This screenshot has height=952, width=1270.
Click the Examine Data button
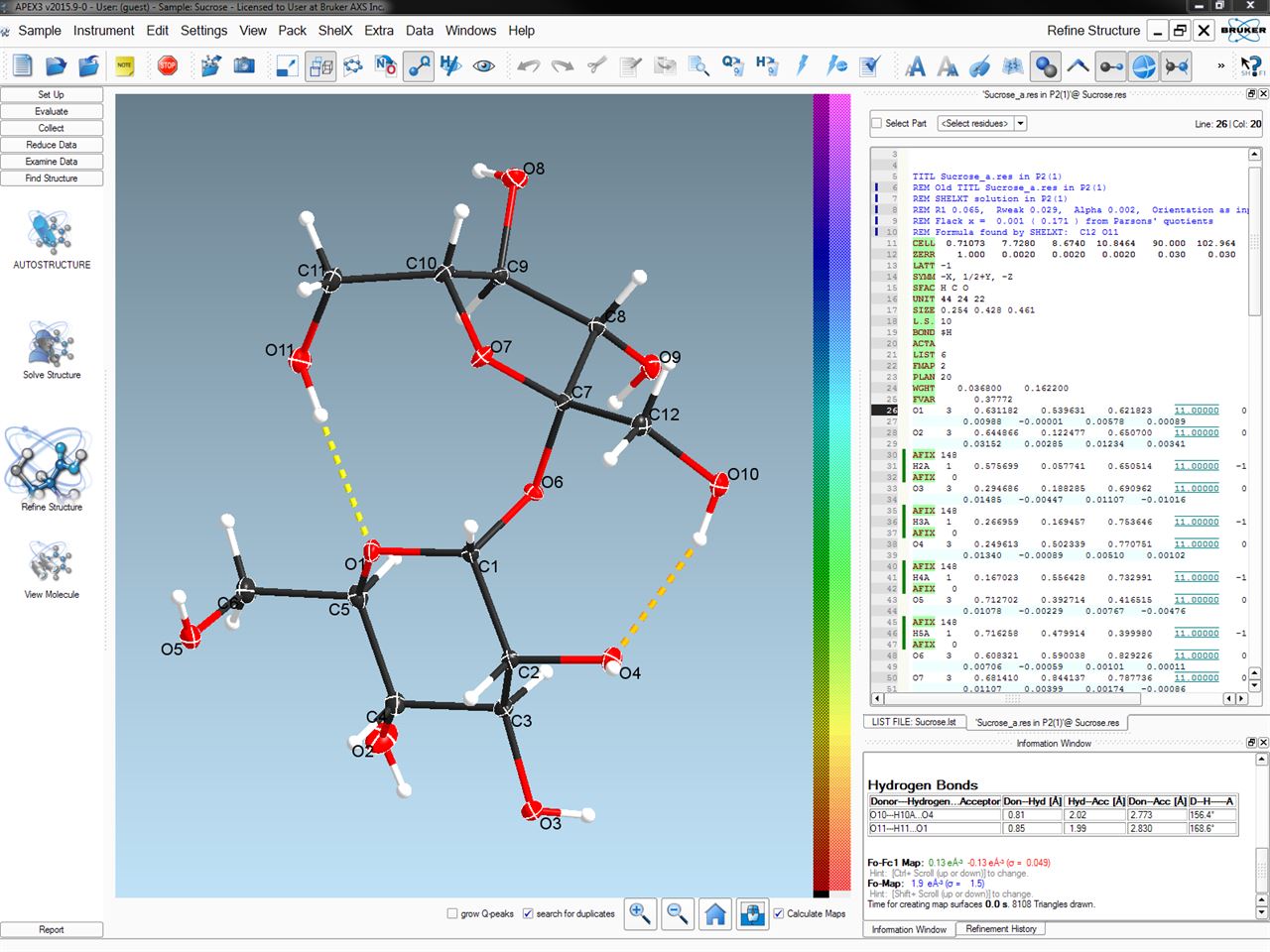coord(52,162)
